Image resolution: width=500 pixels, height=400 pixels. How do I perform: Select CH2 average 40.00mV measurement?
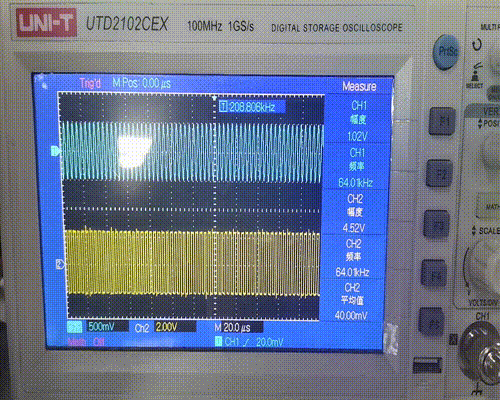[x=352, y=301]
